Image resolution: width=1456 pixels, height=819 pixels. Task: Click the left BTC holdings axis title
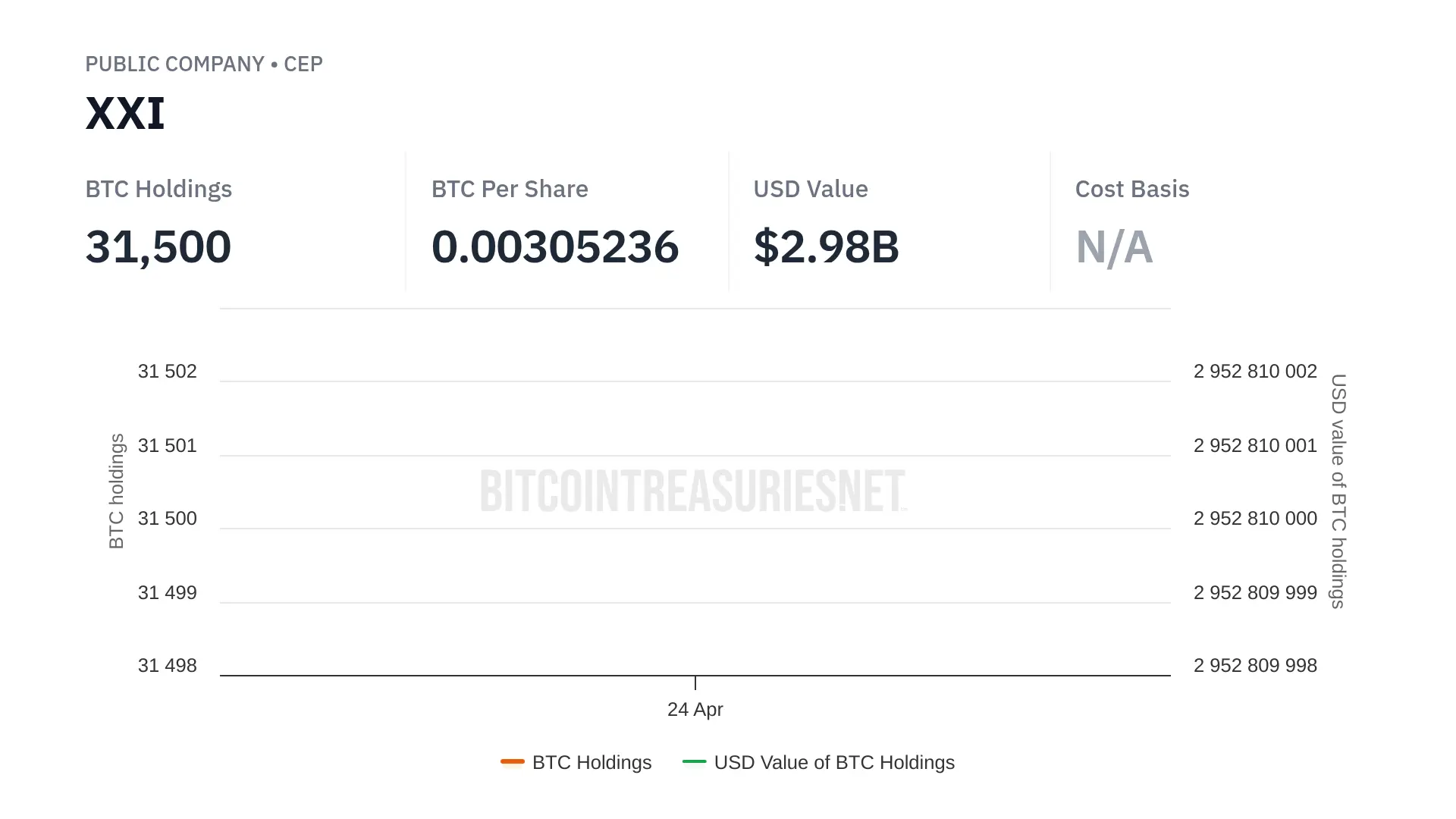point(116,491)
